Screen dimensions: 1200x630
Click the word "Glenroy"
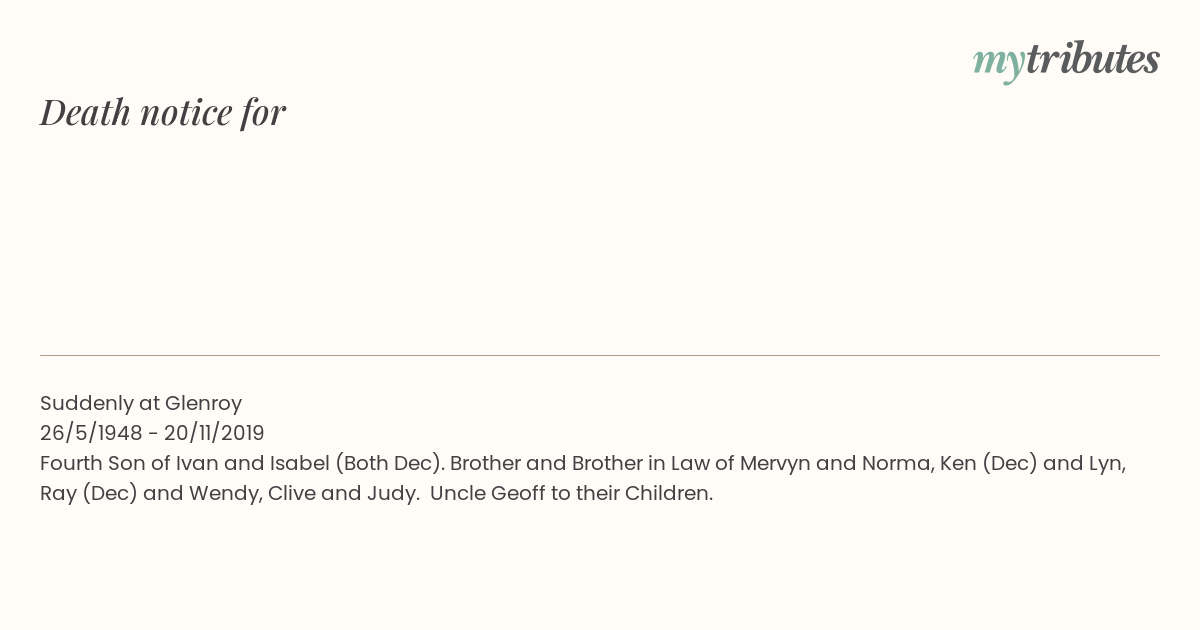pyautogui.click(x=203, y=403)
